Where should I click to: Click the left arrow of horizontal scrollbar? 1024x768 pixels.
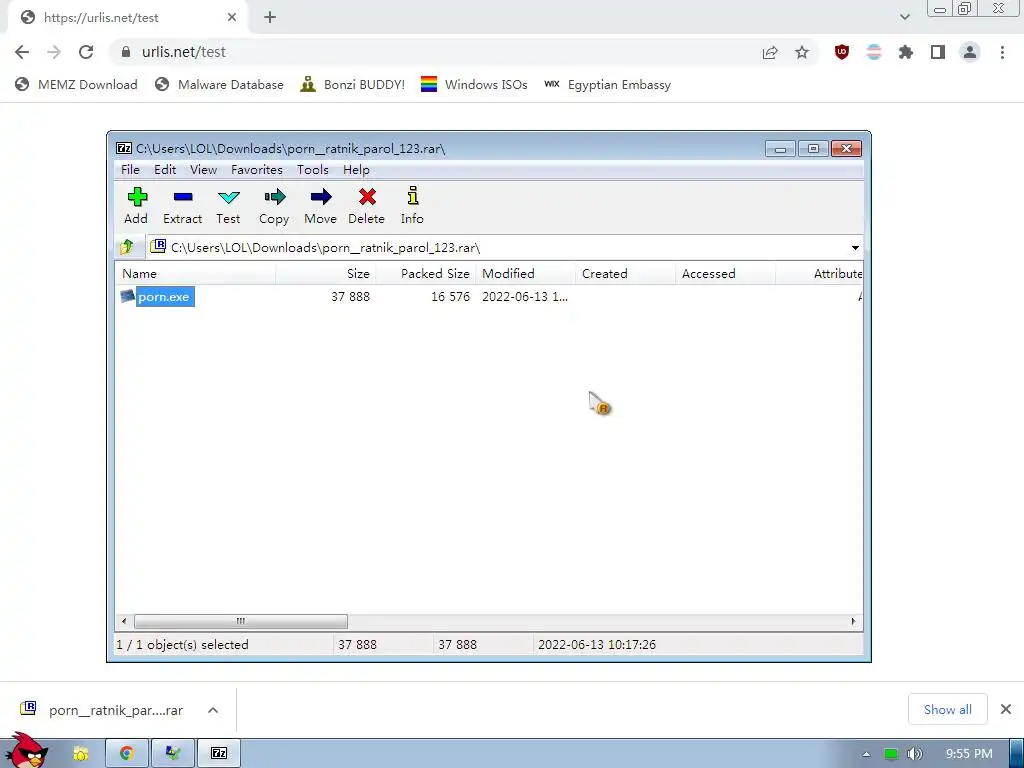click(124, 621)
